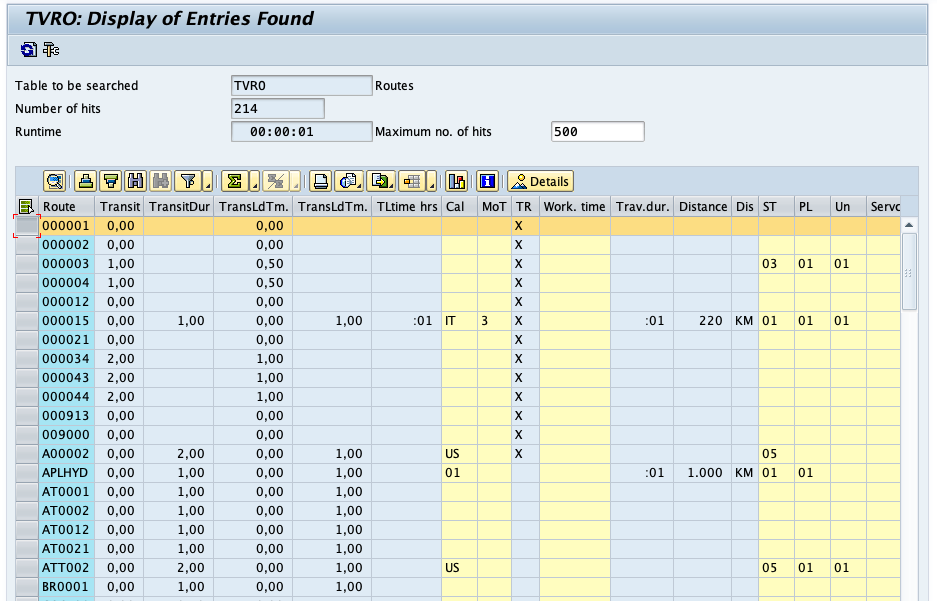Select row A00002 using its row selector
The image size is (937, 601).
click(x=26, y=453)
